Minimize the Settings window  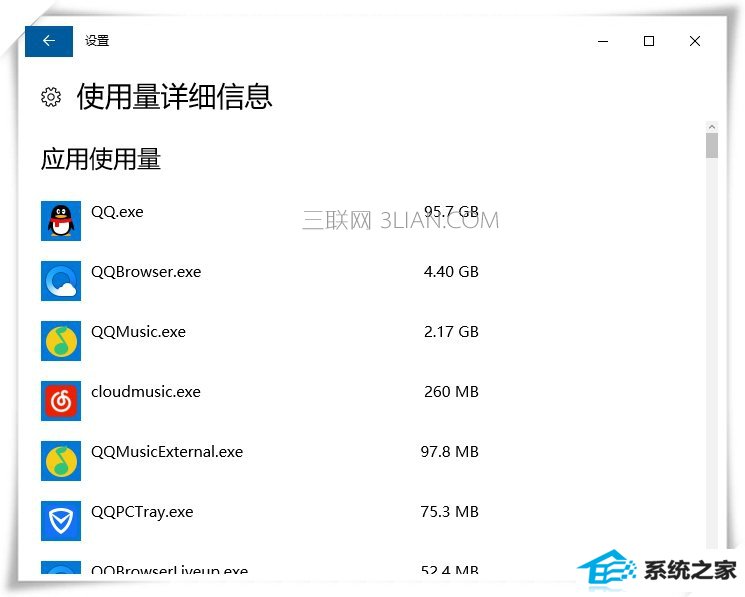(x=603, y=41)
